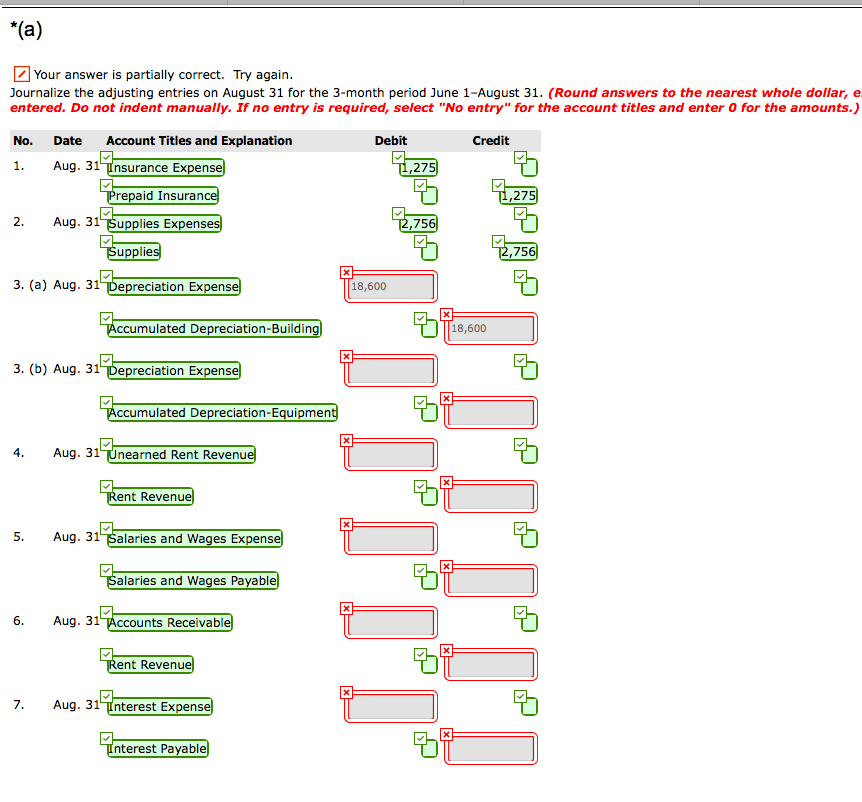This screenshot has height=802, width=862.
Task: Click the credit field for Salaries and Wages Payable
Action: click(491, 580)
